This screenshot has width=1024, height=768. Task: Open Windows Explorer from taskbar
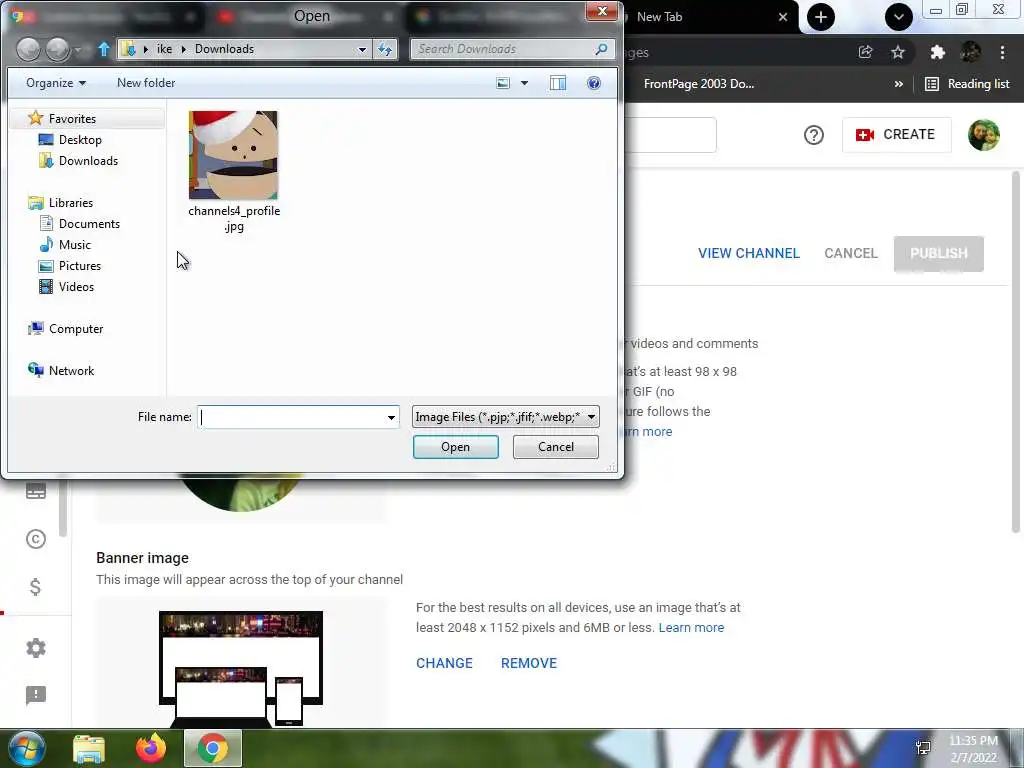coord(89,749)
